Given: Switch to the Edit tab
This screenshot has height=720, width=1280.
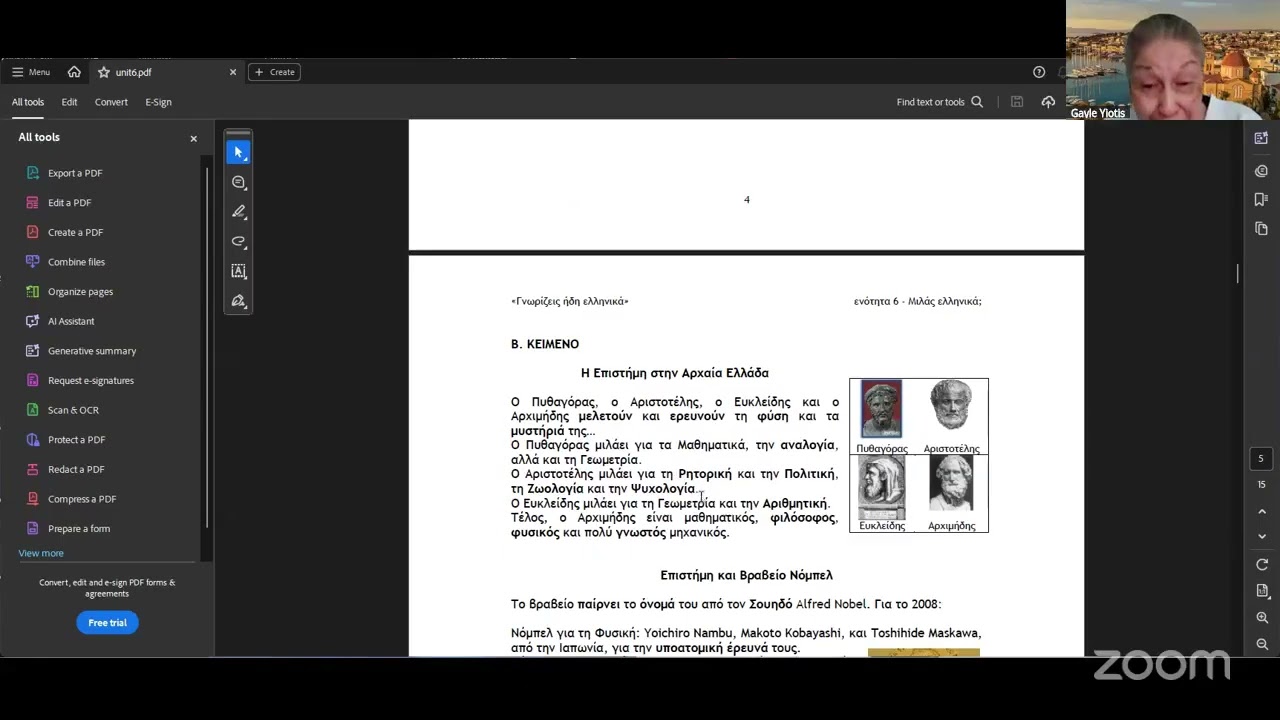Looking at the screenshot, I should coord(69,102).
